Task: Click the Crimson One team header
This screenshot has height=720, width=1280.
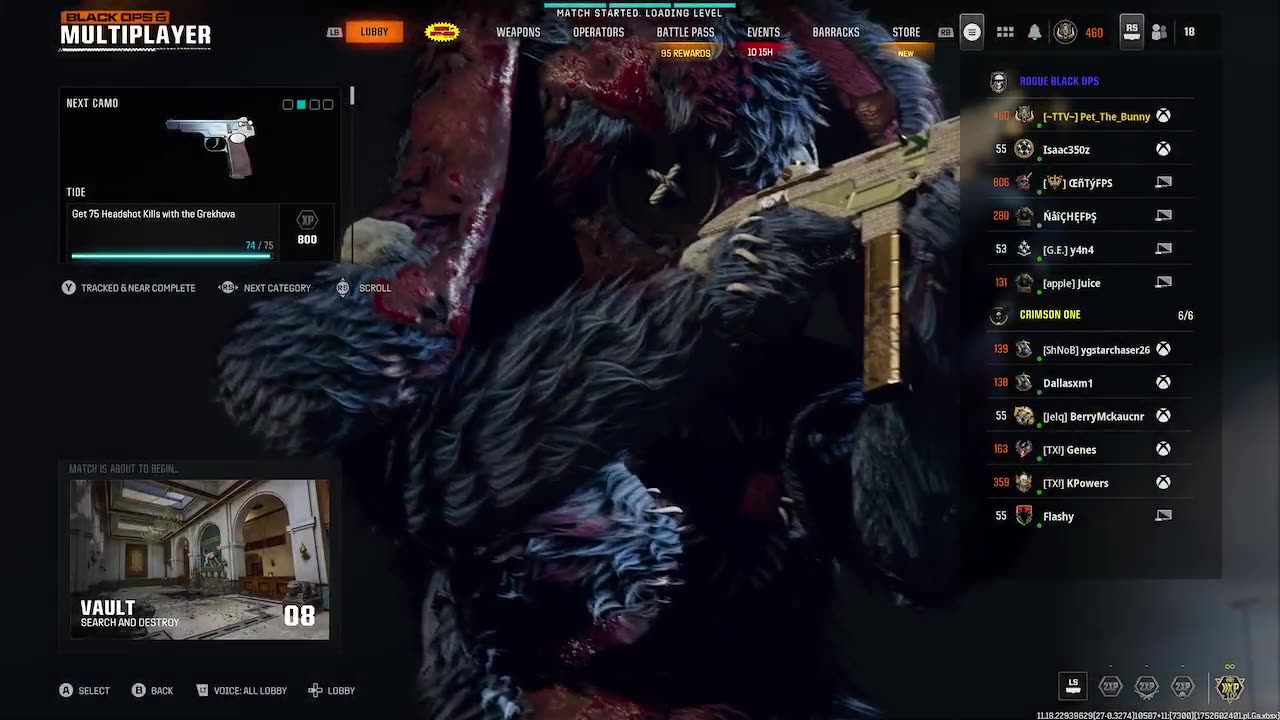Action: (x=1090, y=315)
